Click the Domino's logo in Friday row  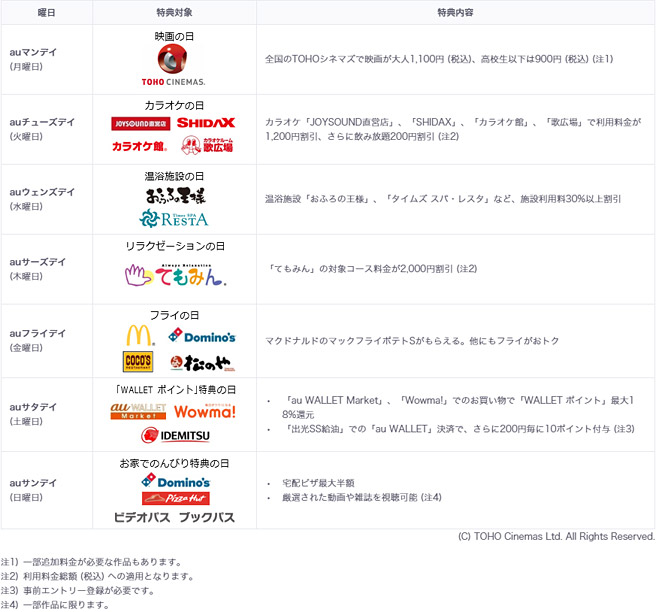click(x=202, y=336)
